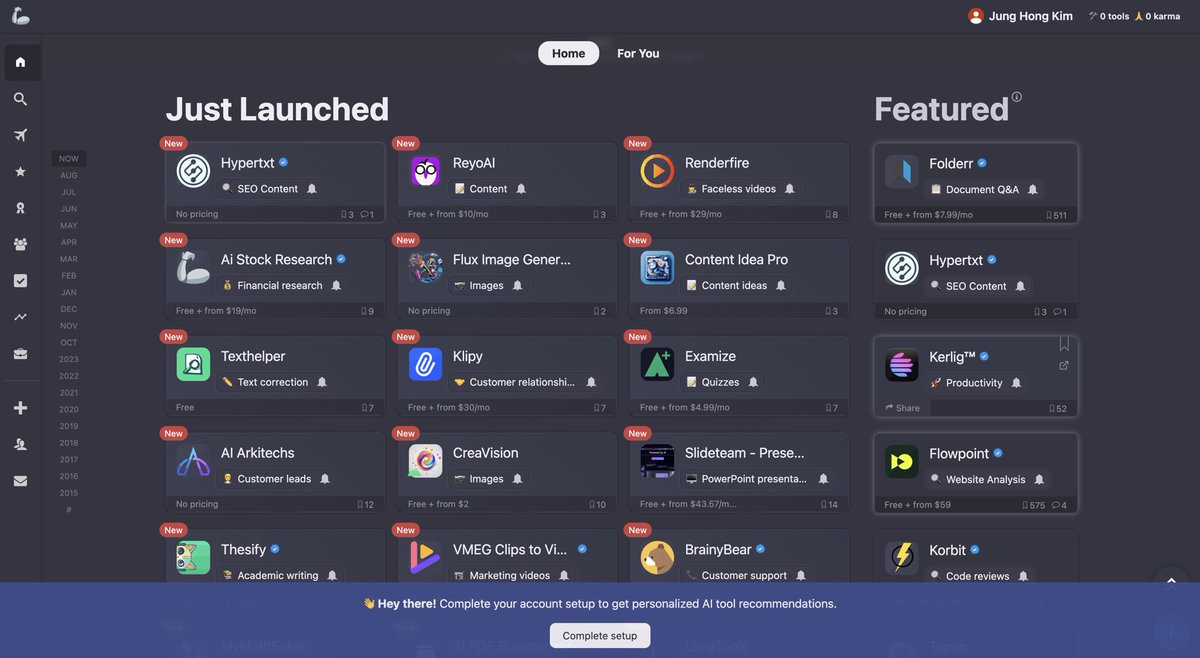Click Share on the Kerlig card
Viewport: 1200px width, 658px height.
point(902,408)
